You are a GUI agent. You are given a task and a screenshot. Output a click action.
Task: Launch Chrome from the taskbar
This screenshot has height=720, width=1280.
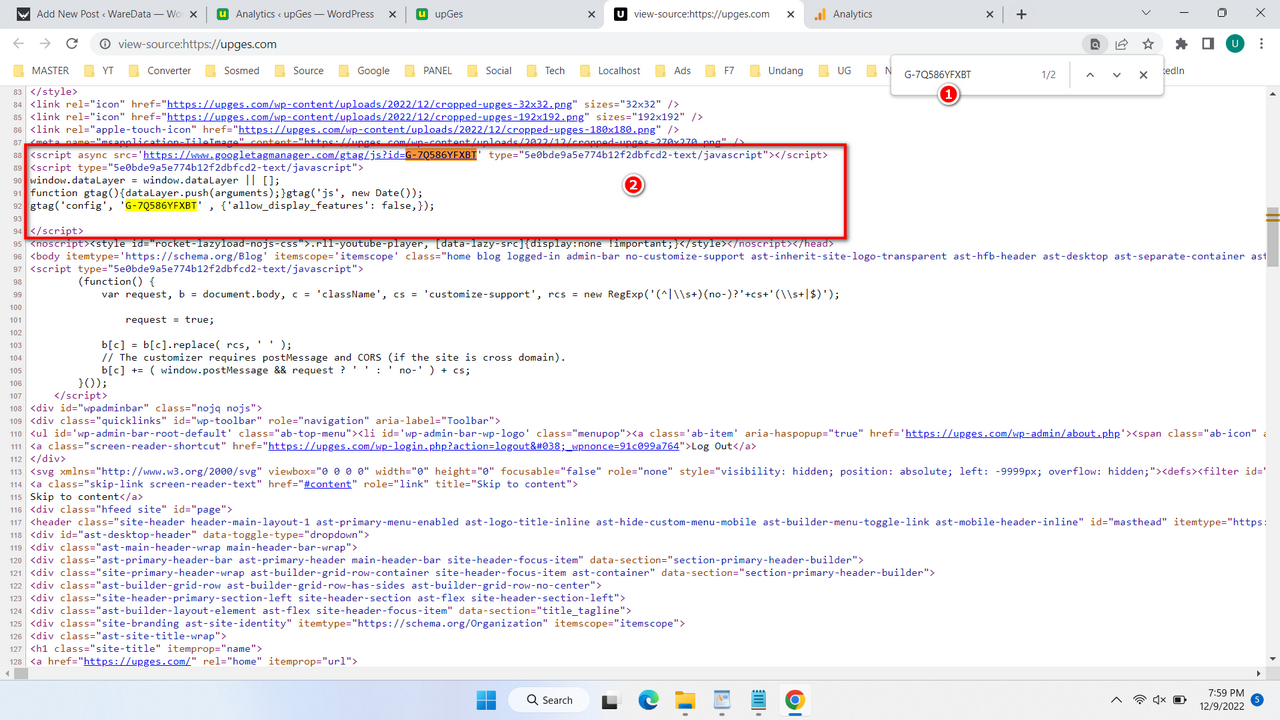pos(795,700)
